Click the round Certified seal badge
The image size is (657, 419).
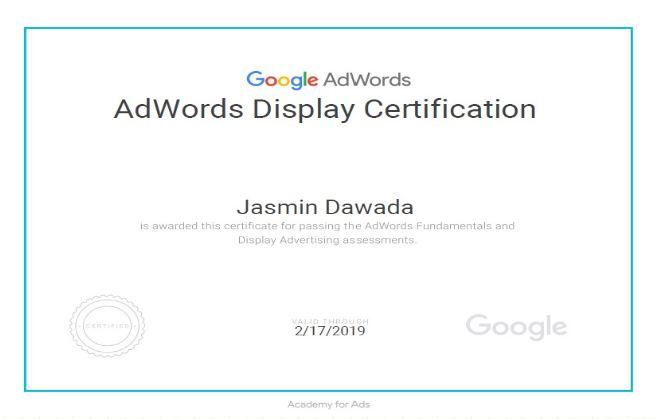(107, 325)
